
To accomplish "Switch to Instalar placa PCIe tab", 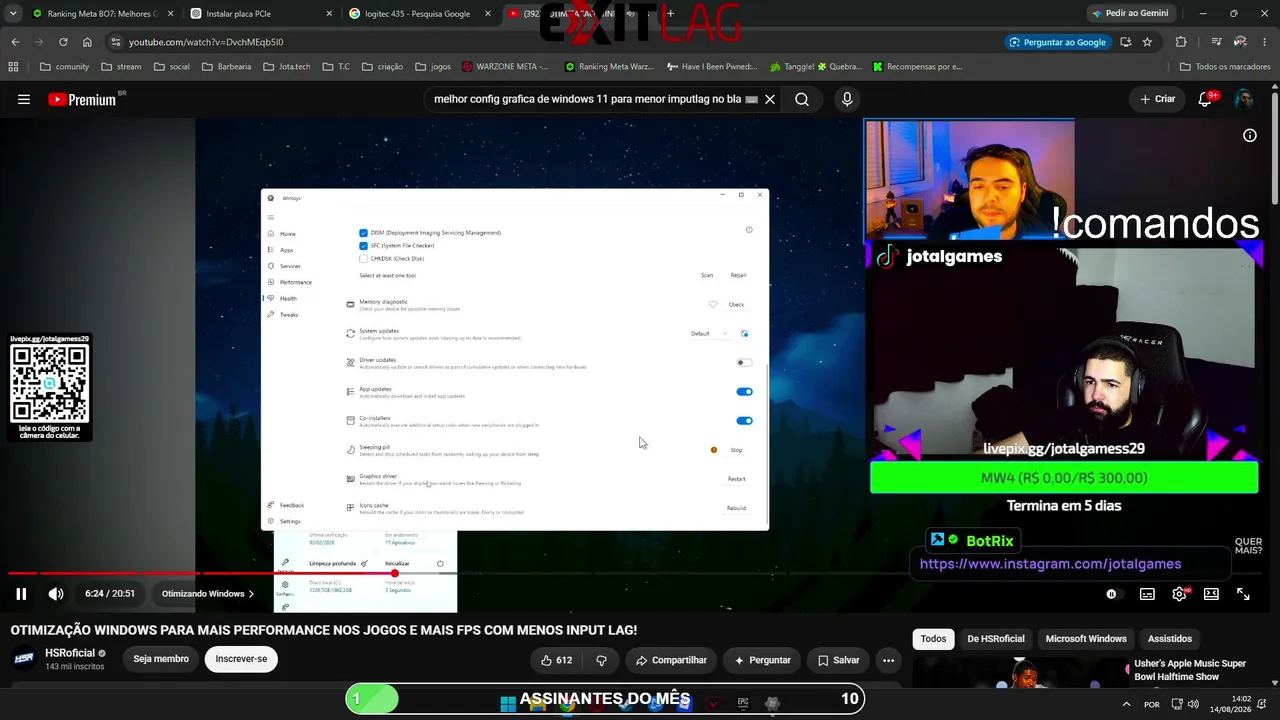I will pos(260,14).
